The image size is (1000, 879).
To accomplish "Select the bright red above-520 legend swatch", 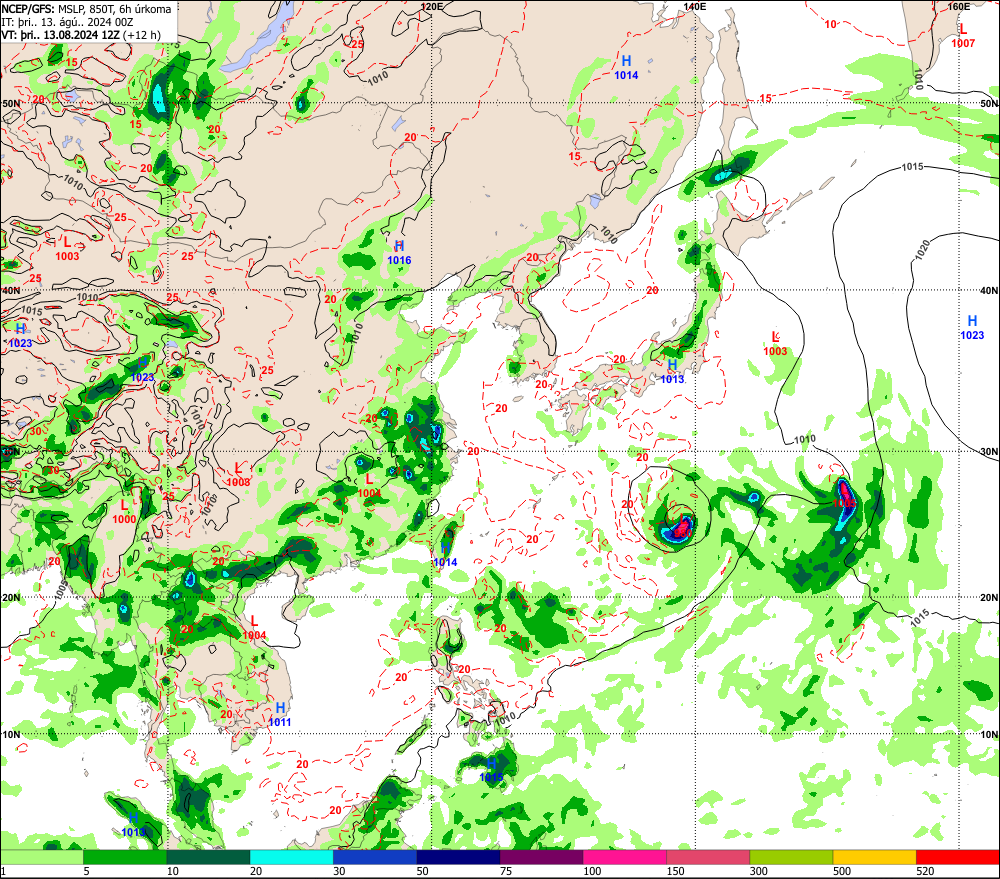I will 958,857.
